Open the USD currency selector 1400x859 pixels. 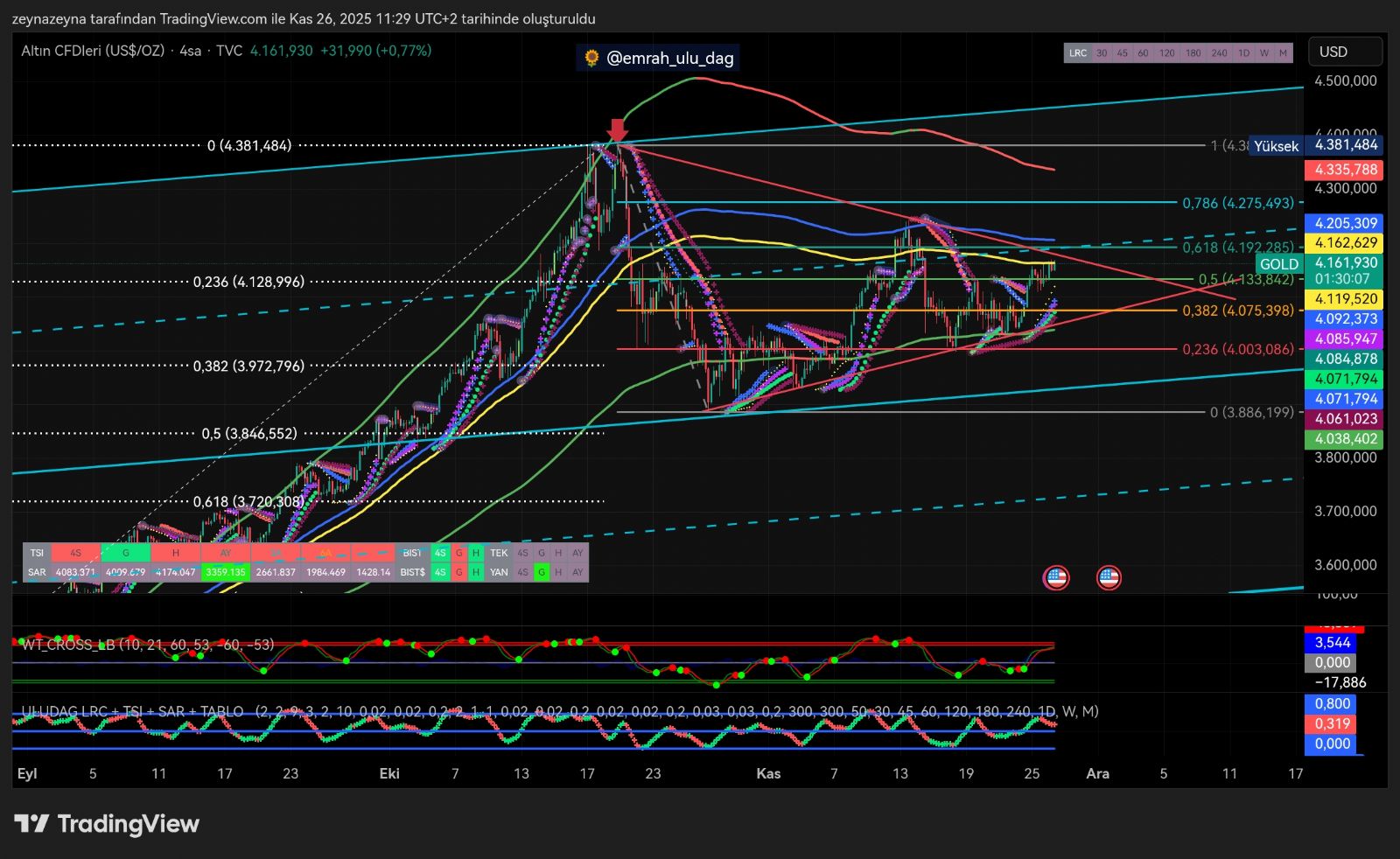(x=1345, y=52)
